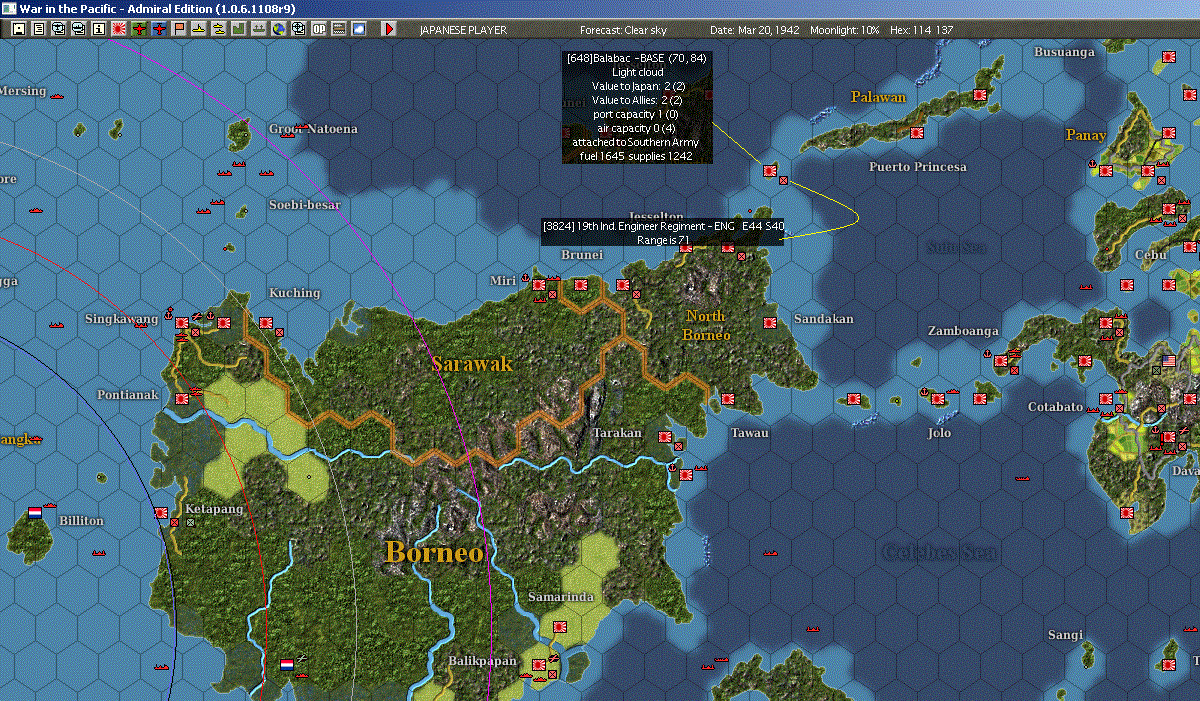
Task: Click the double yellow ships toolbar icon
Action: [x=218, y=29]
